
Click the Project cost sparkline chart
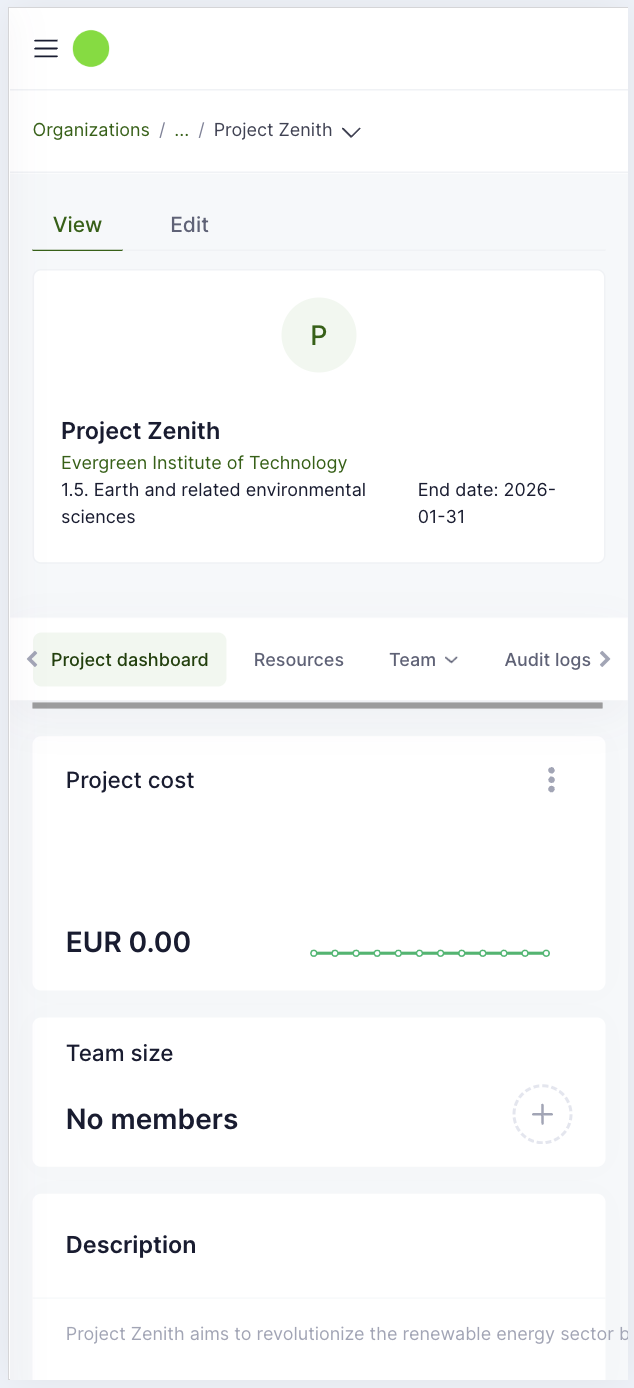(430, 953)
